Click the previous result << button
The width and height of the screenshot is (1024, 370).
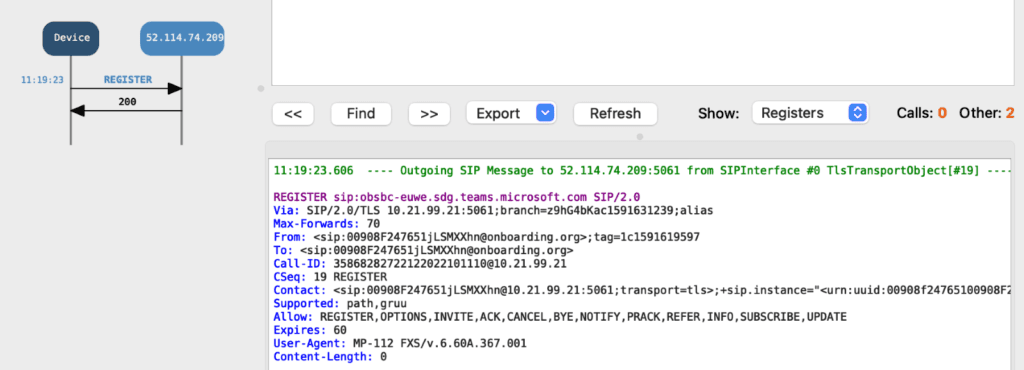point(293,114)
